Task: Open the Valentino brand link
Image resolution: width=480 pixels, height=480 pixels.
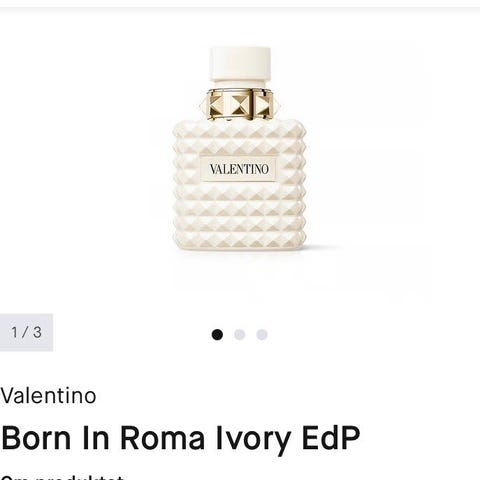Action: click(48, 396)
